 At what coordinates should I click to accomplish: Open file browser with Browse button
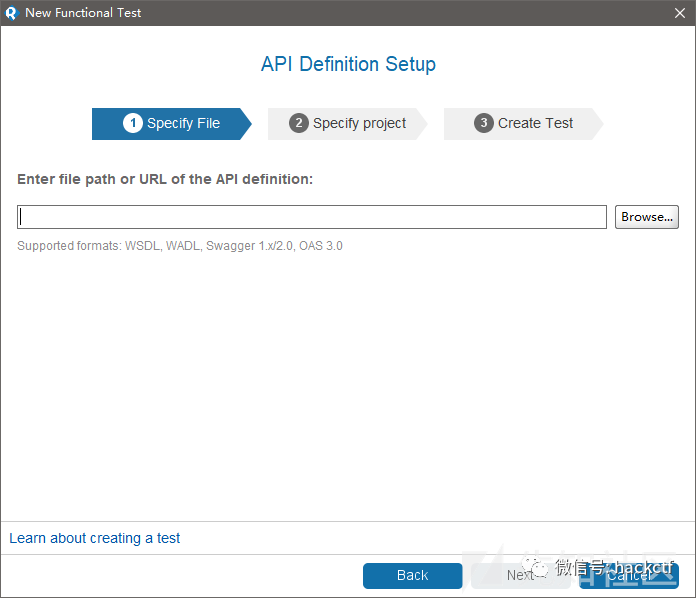(646, 217)
